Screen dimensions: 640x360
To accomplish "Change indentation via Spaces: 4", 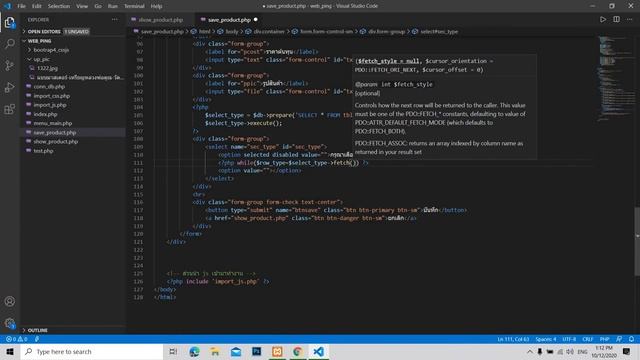I will 546,339.
